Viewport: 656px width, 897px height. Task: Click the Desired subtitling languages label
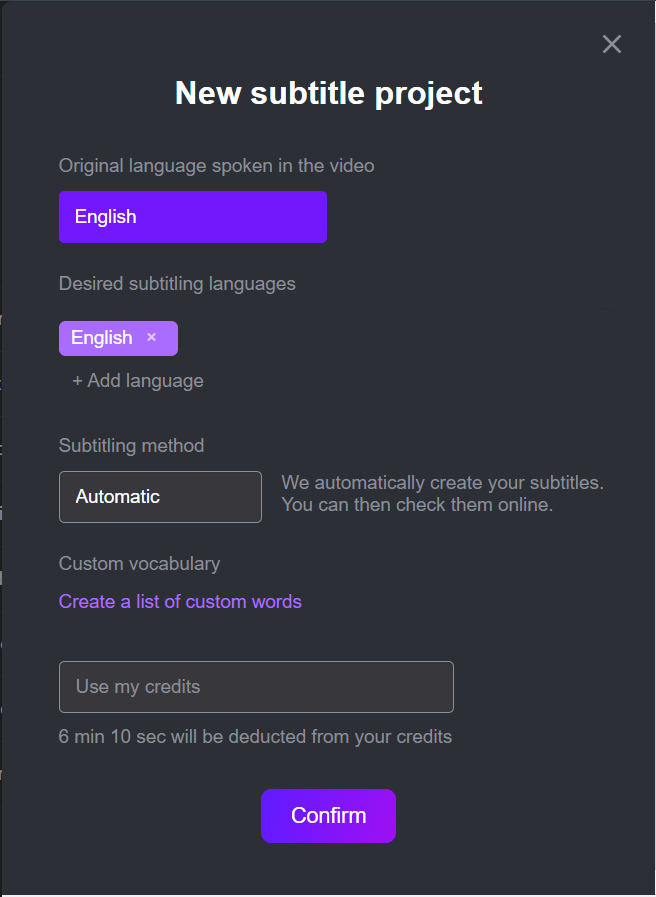[x=177, y=284]
